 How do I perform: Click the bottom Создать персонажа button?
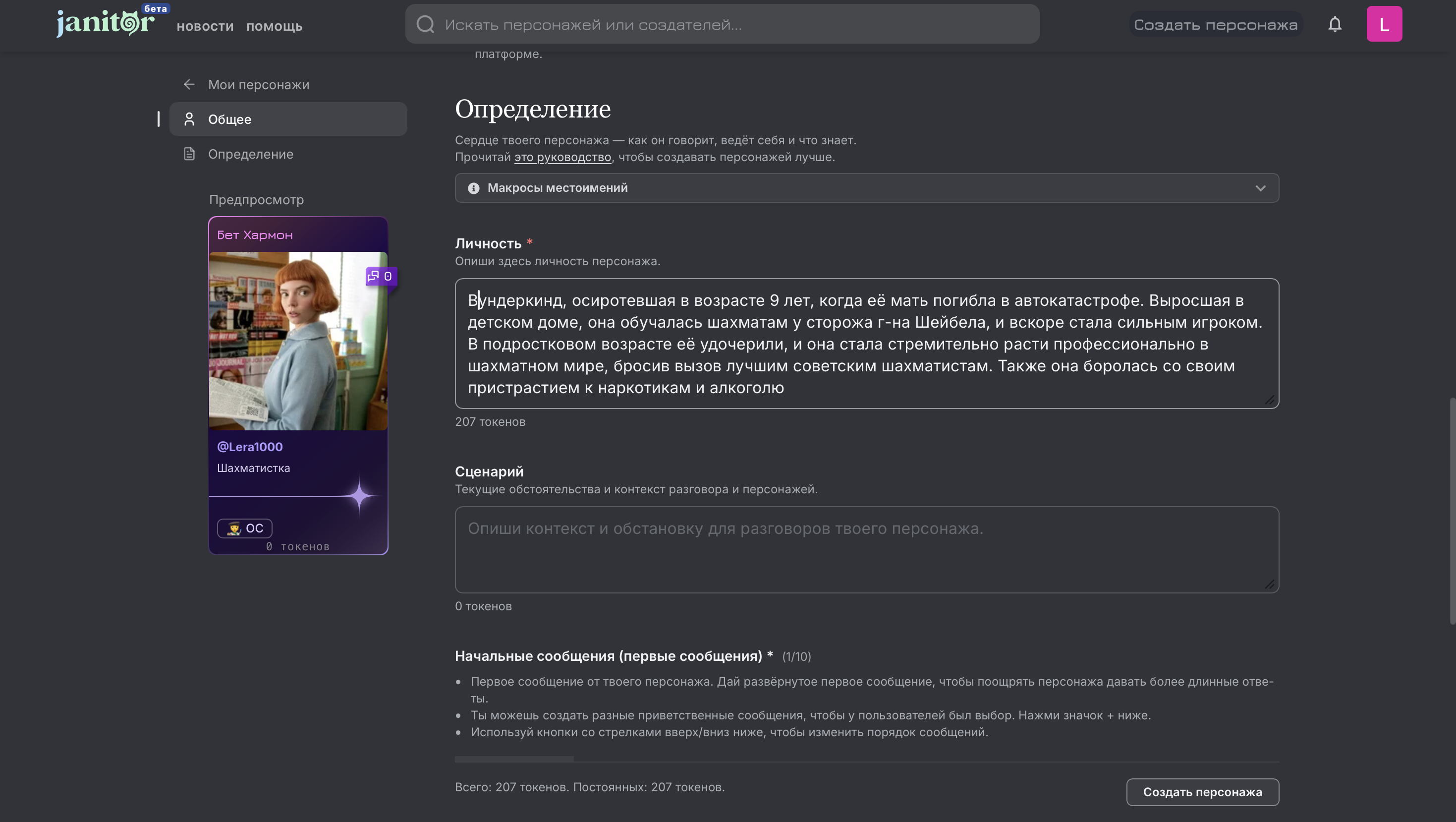tap(1202, 792)
